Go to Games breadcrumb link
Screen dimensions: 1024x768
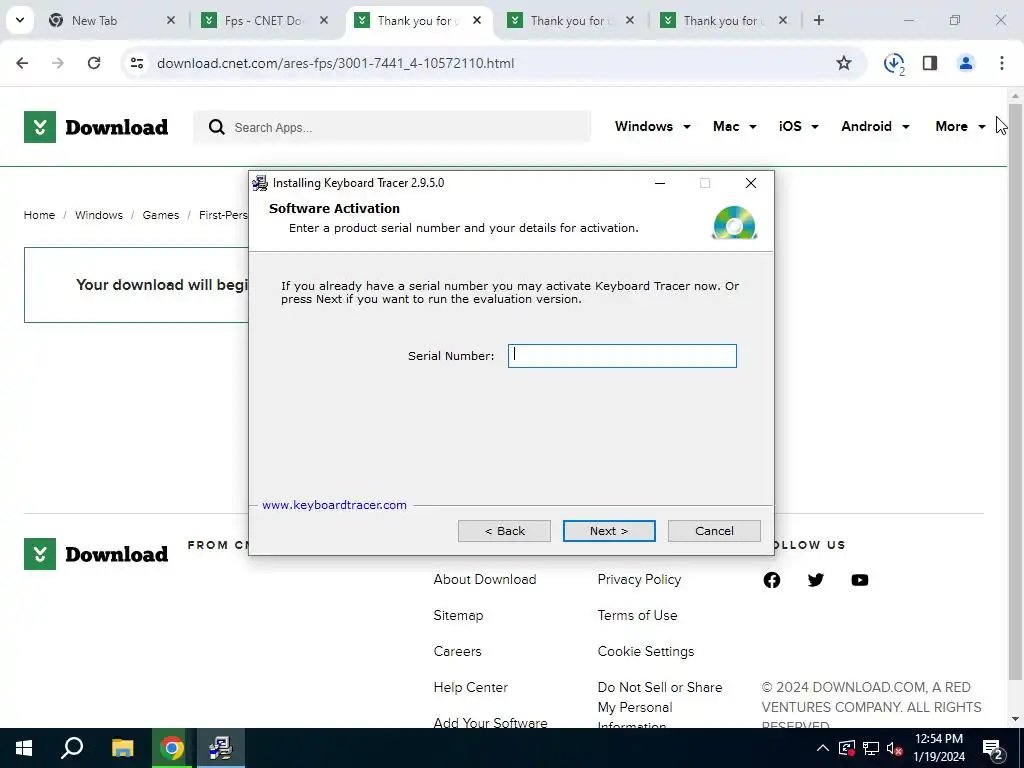coord(161,215)
